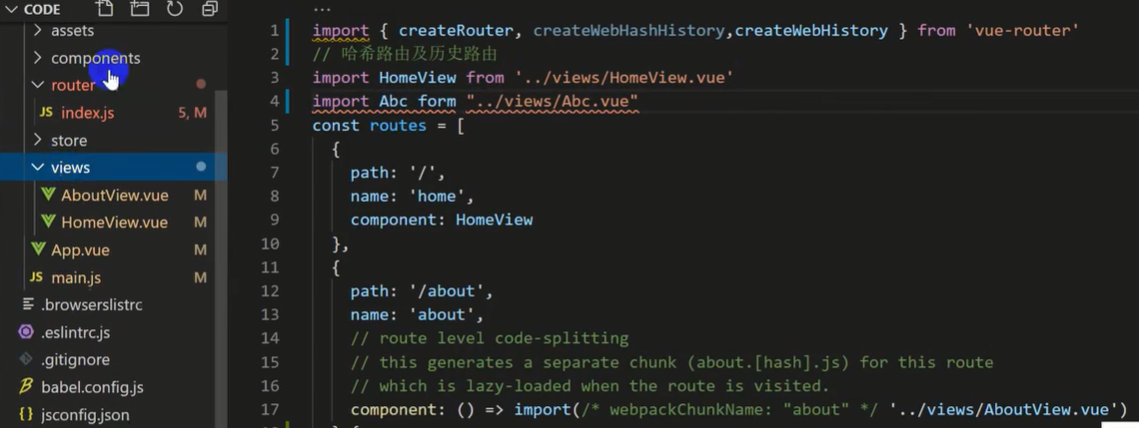Select the store folder name

[69, 140]
